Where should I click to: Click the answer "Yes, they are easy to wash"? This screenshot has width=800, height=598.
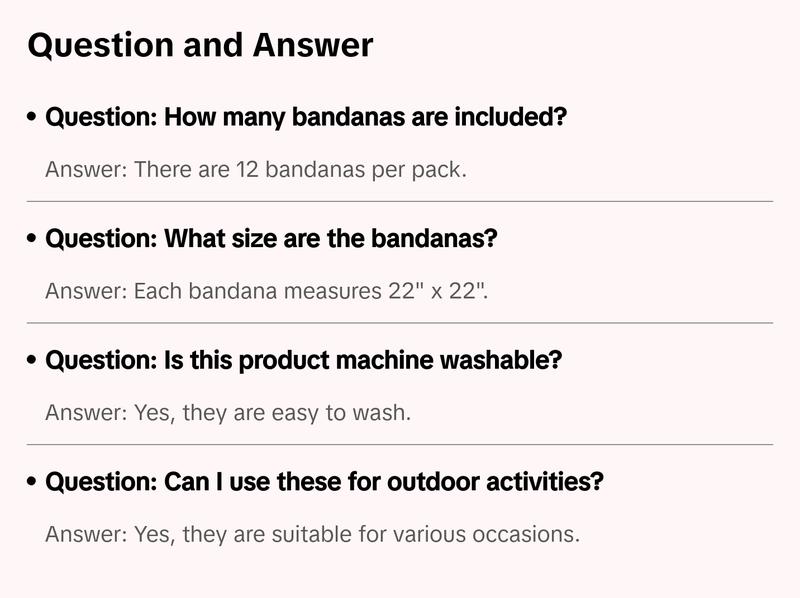click(x=228, y=413)
